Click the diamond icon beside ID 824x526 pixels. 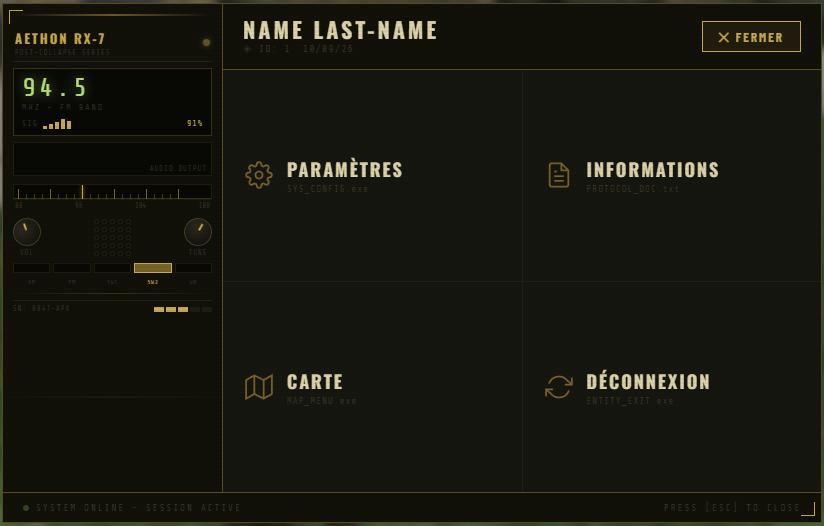click(x=247, y=49)
